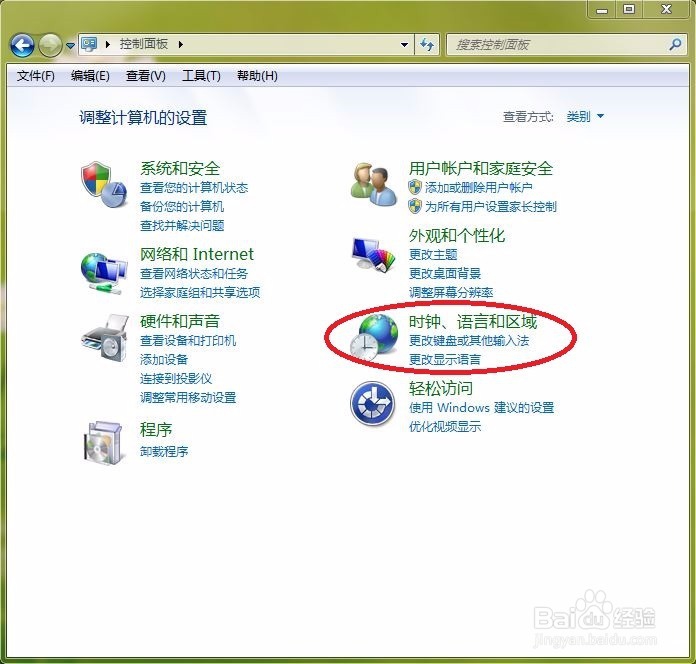Click 查看网络状态和任务 link
The image size is (696, 664).
(x=194, y=273)
